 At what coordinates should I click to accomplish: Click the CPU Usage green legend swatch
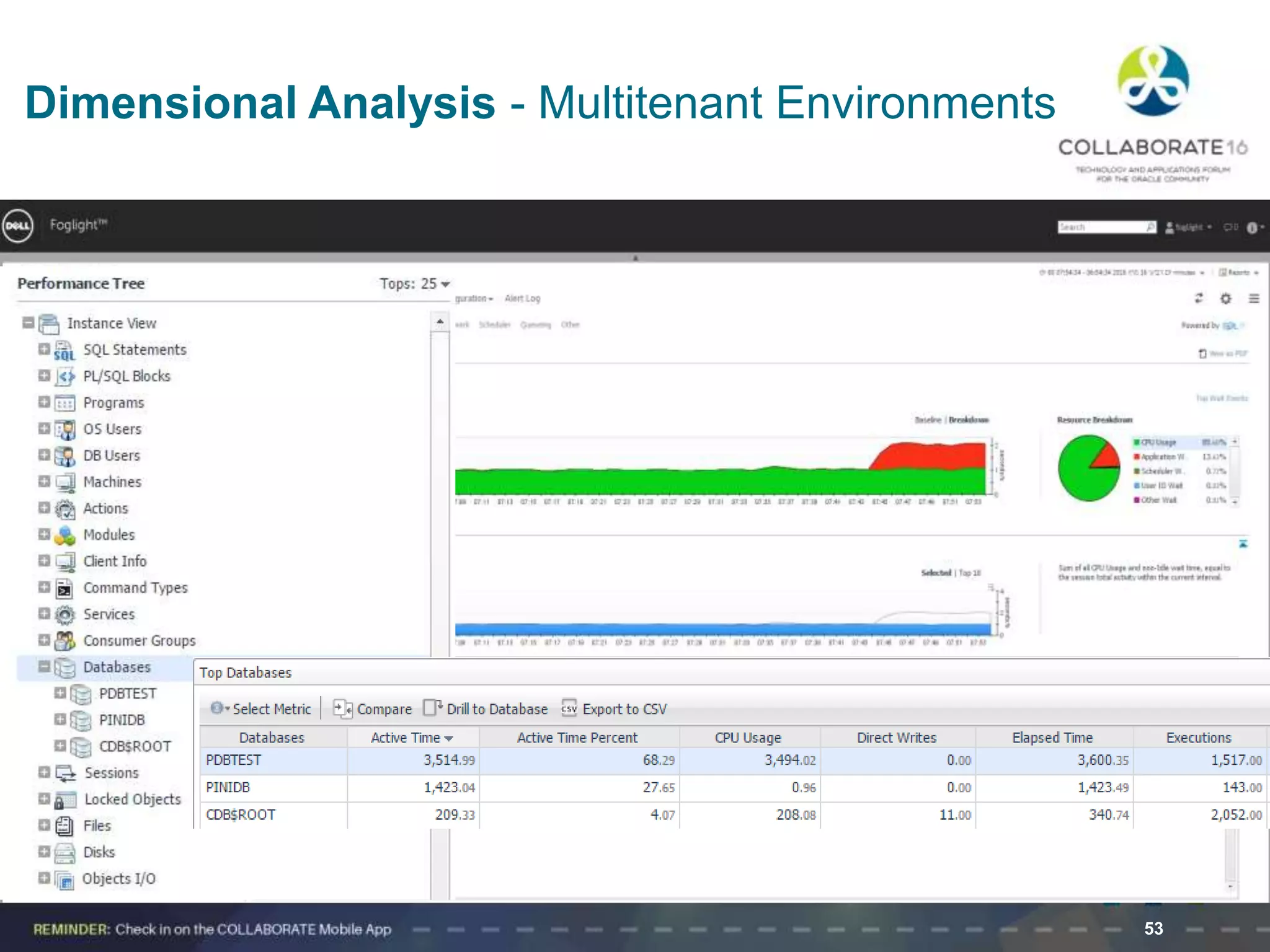(x=1137, y=443)
